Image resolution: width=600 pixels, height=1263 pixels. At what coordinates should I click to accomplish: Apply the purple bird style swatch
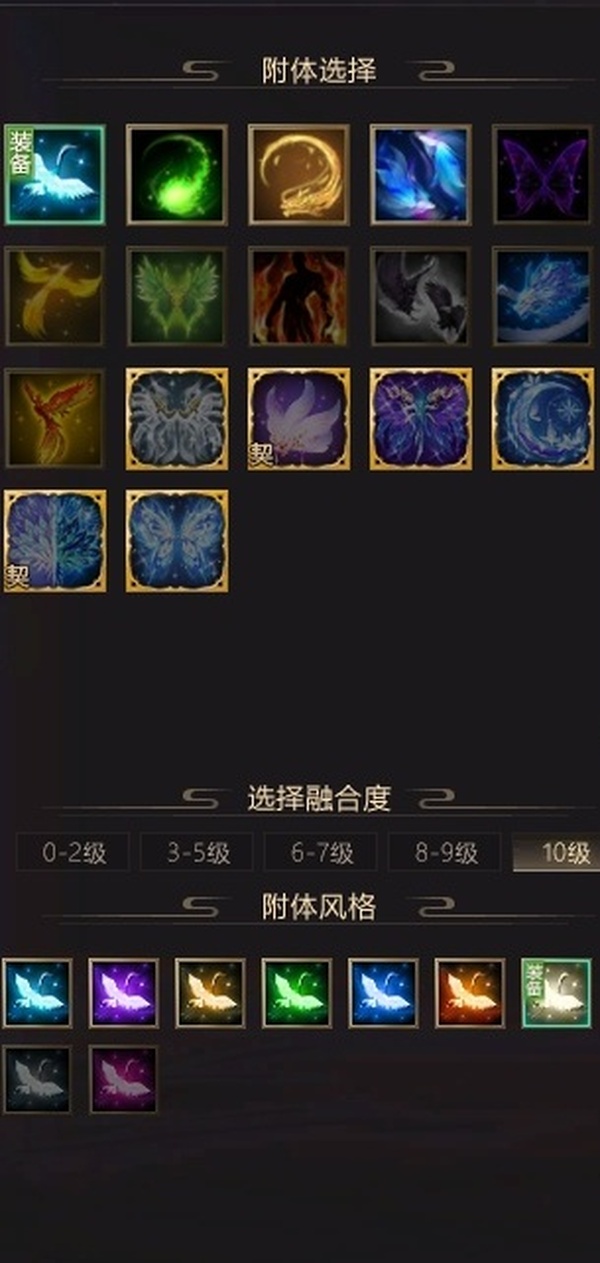(x=124, y=993)
